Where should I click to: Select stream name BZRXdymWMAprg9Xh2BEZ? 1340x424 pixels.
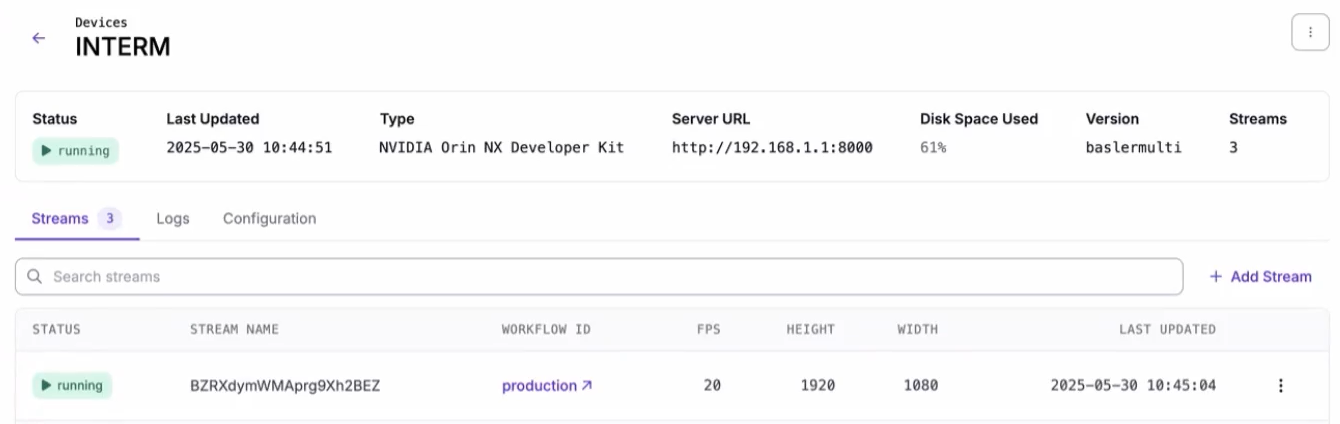tap(285, 385)
